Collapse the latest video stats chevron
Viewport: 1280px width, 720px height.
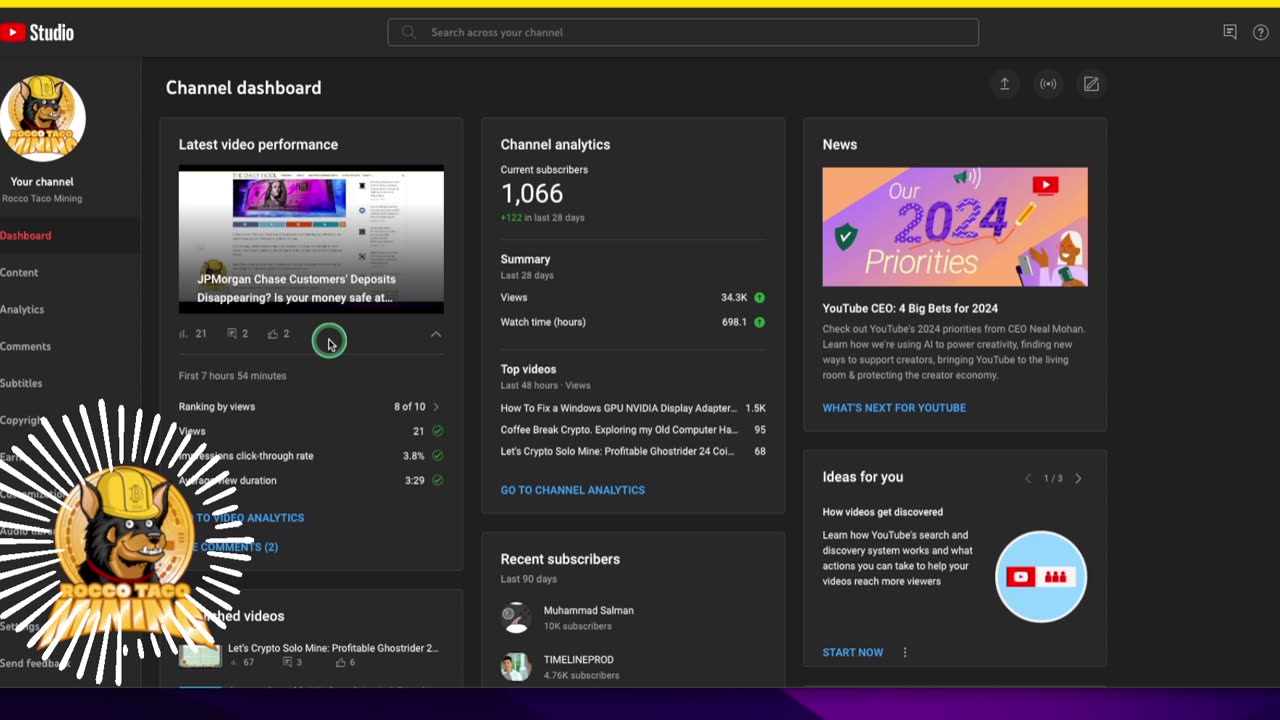pos(436,334)
